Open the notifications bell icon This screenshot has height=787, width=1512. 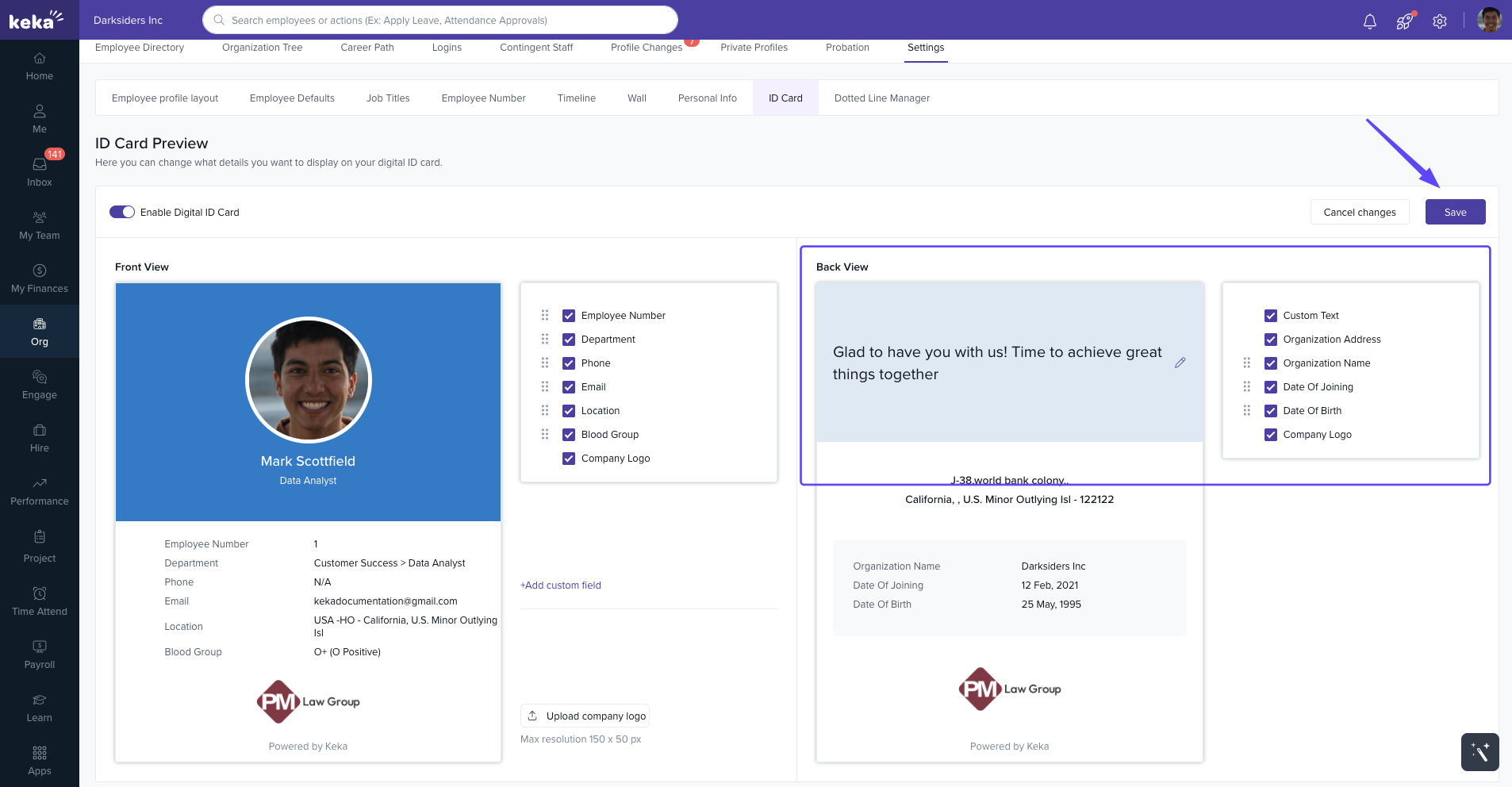point(1369,21)
